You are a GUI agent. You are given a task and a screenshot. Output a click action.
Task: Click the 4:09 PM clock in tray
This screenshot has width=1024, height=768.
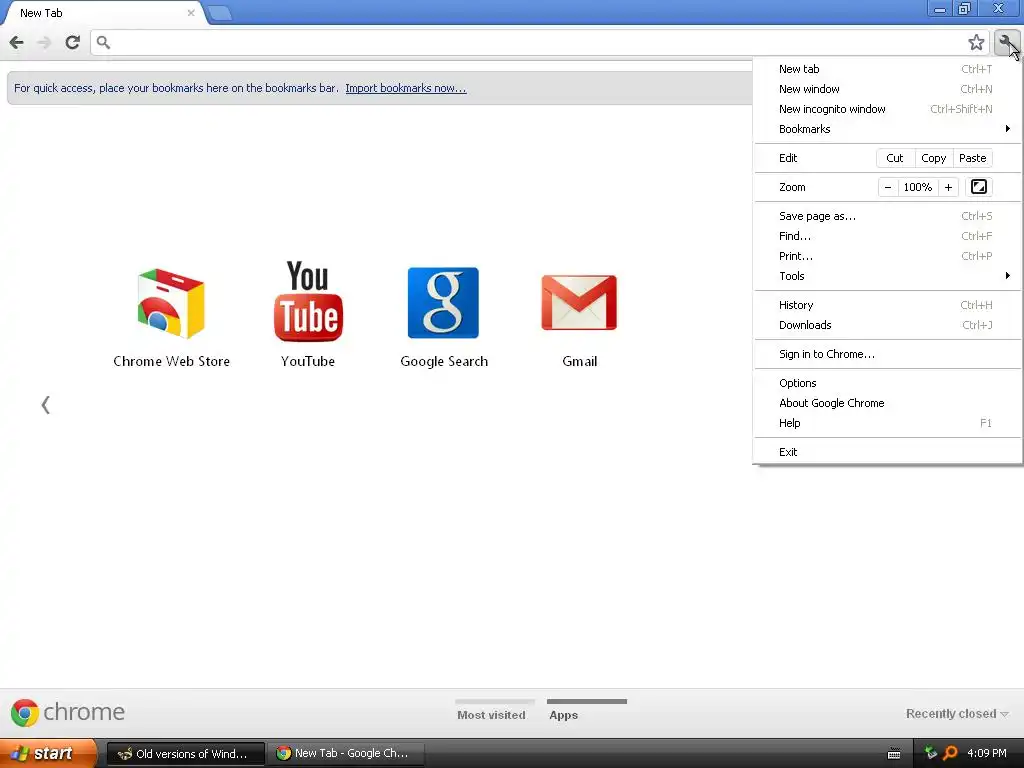tap(987, 753)
